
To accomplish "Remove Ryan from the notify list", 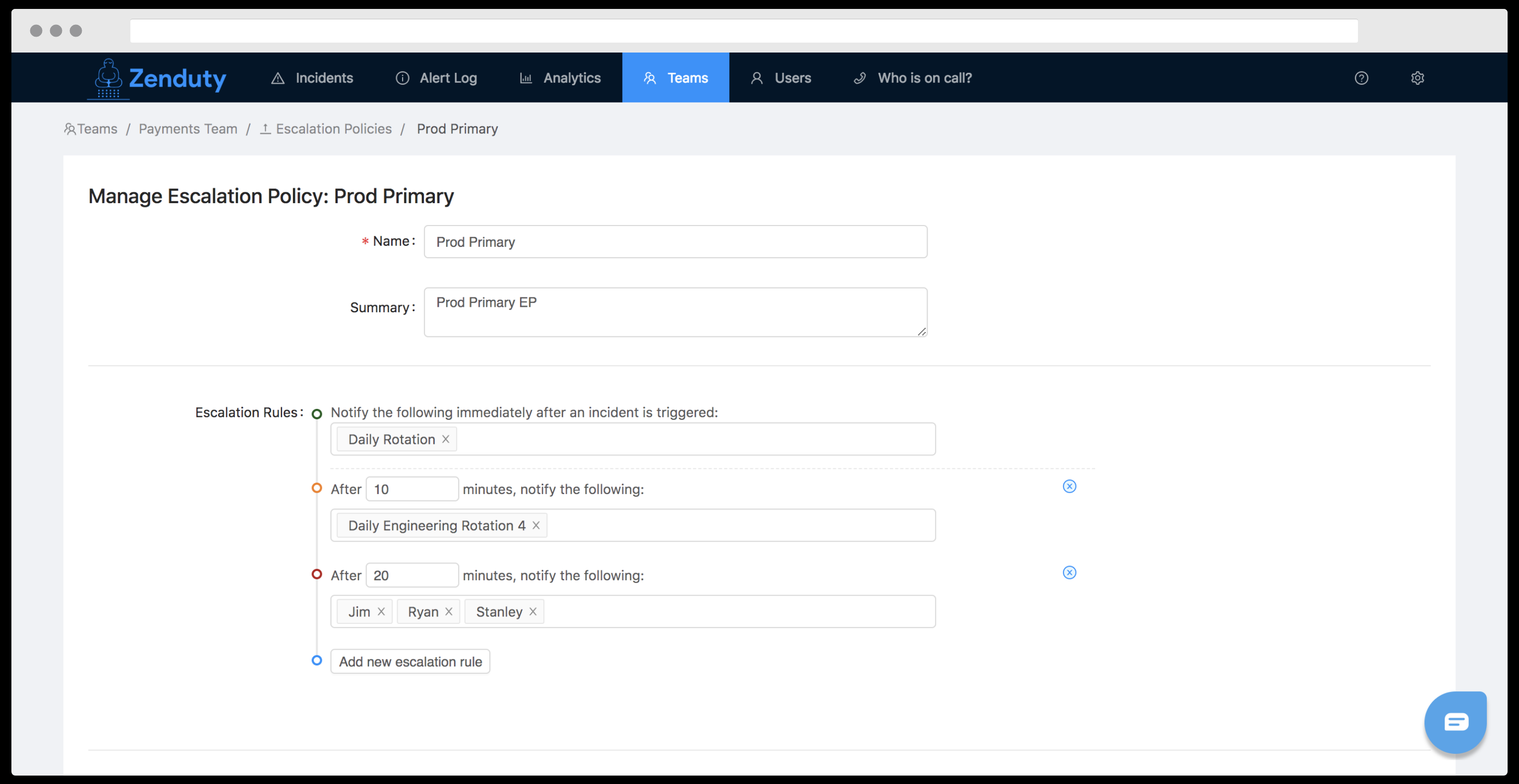I will [x=449, y=611].
